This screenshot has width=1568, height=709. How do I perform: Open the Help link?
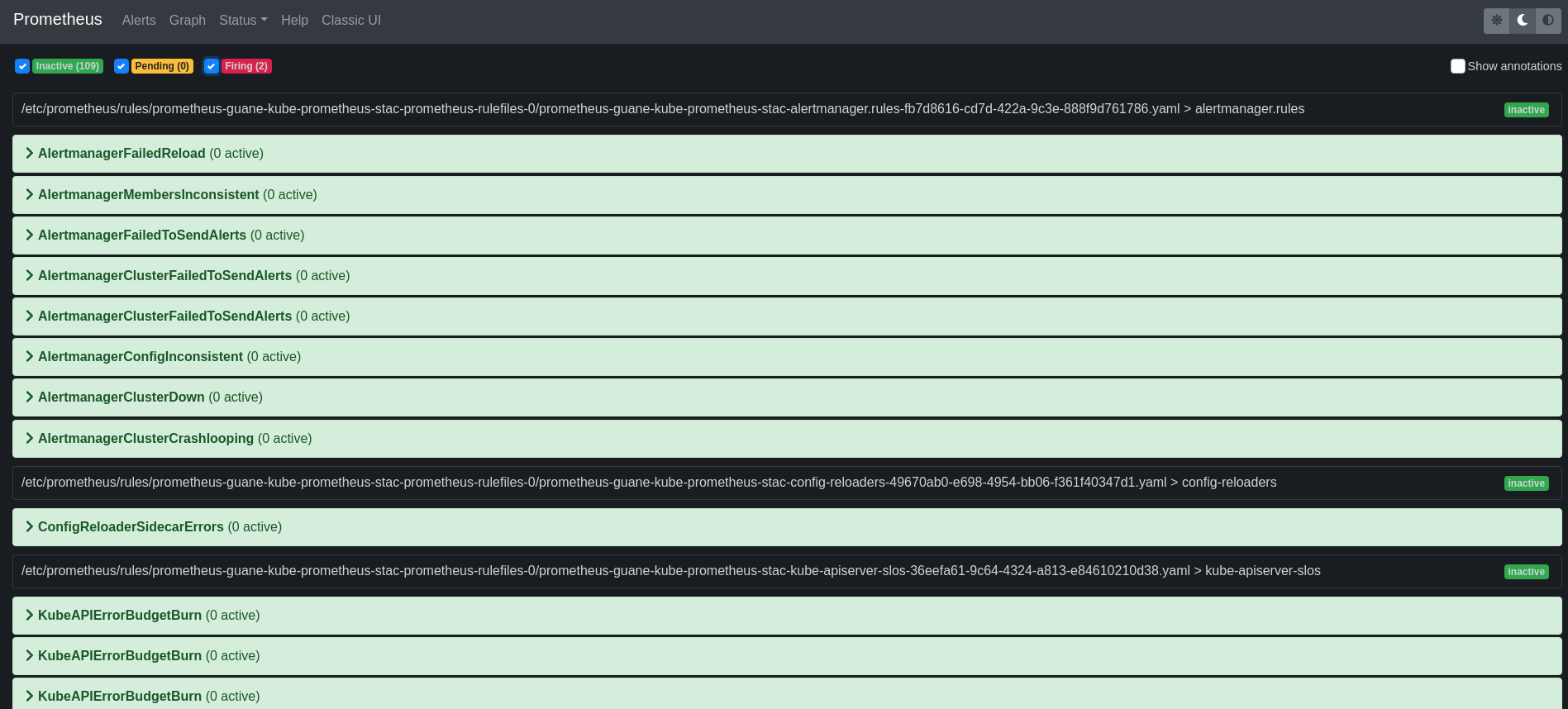294,21
